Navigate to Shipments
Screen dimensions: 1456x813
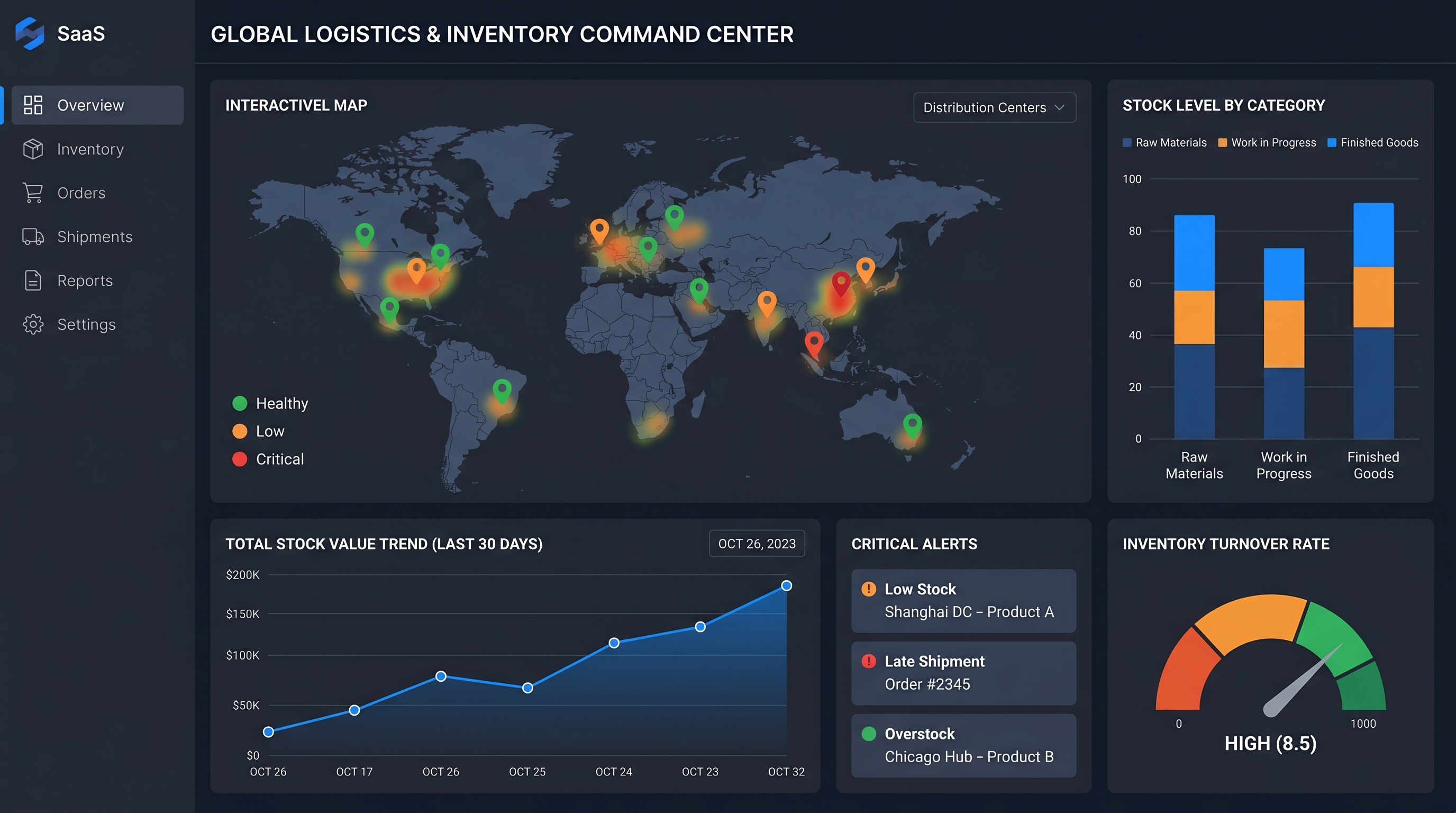(x=97, y=236)
